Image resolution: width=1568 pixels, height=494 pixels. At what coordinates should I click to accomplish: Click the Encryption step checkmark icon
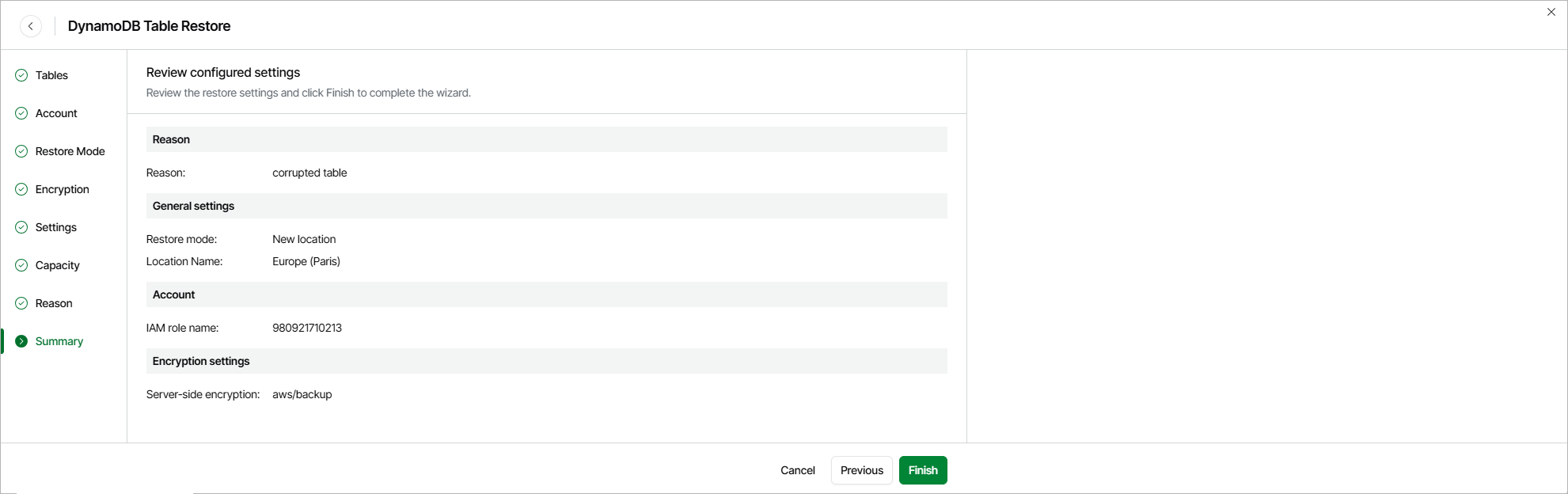21,189
